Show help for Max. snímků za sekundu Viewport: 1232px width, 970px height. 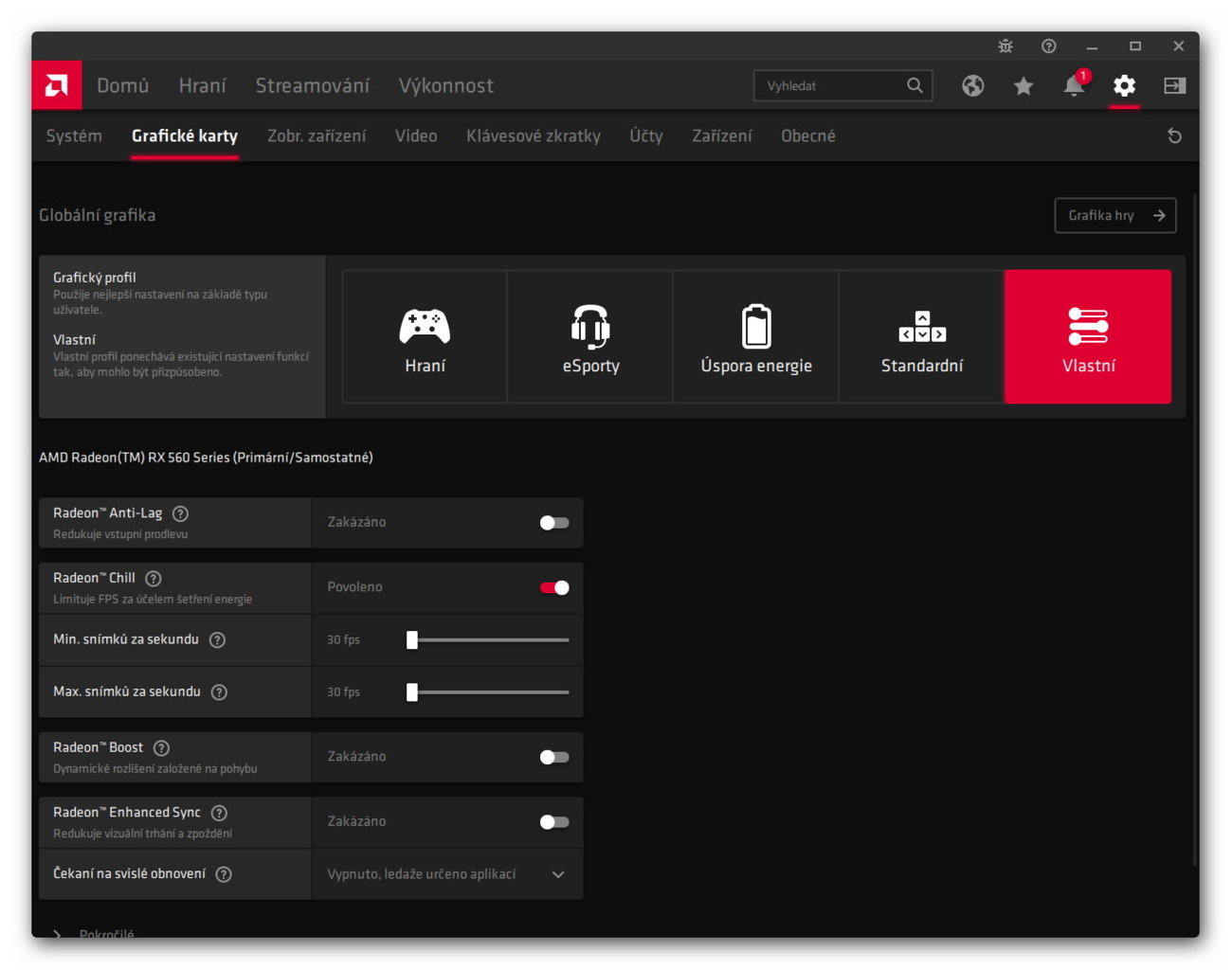pos(219,692)
